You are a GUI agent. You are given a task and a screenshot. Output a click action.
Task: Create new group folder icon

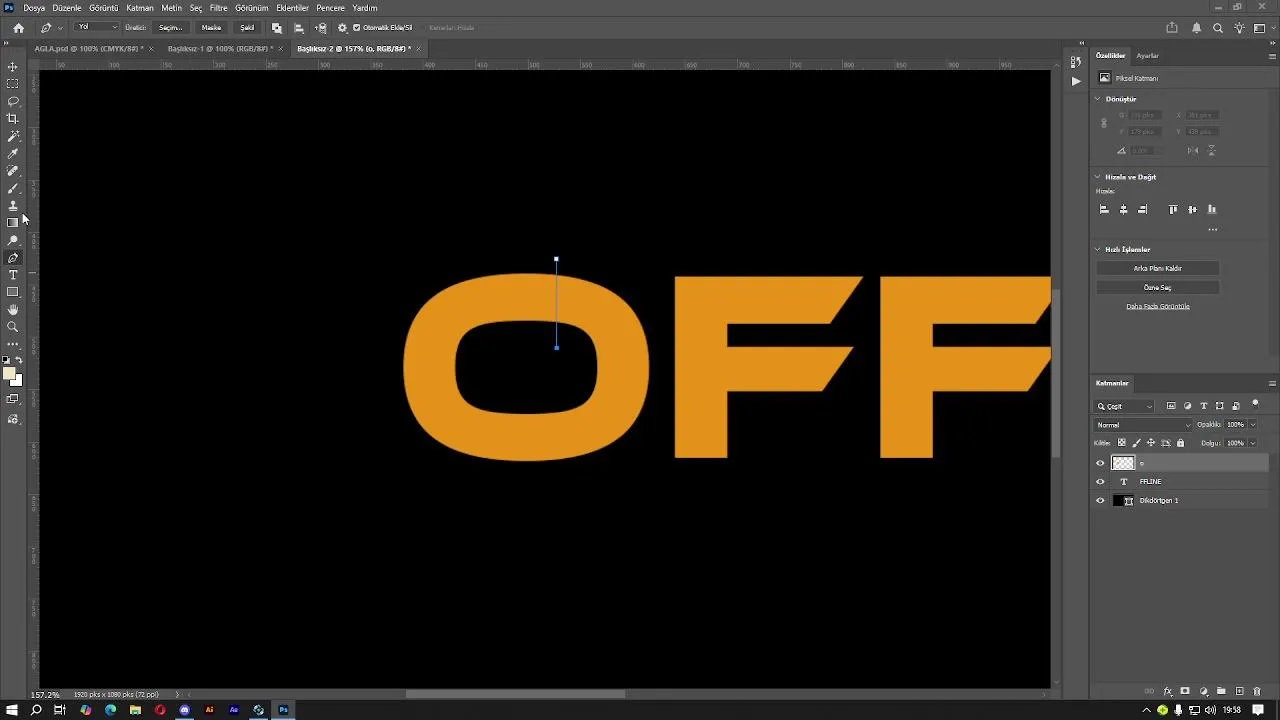coord(1221,691)
